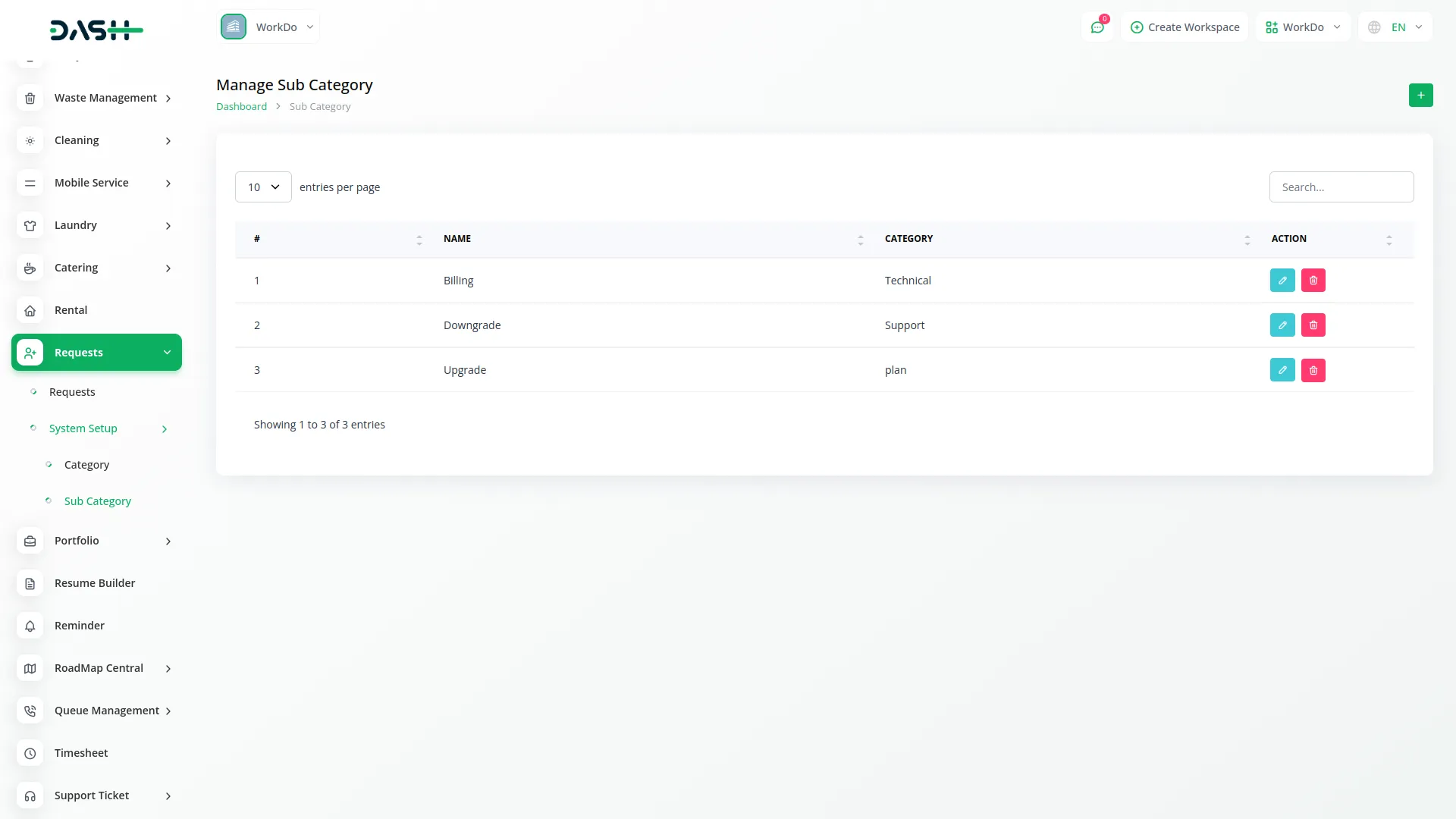Open the chat messages icon

(1097, 27)
